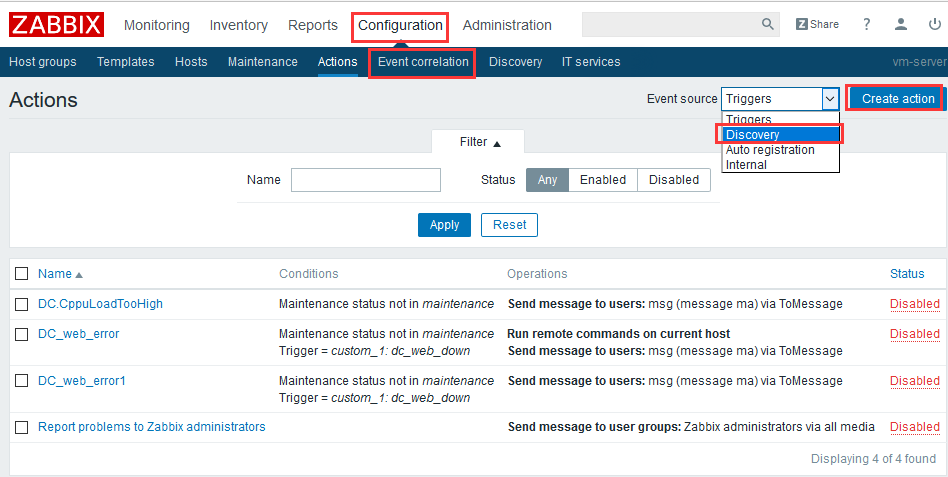The height and width of the screenshot is (477, 948).
Task: Toggle Disabled status of DC_web_error1
Action: click(915, 381)
